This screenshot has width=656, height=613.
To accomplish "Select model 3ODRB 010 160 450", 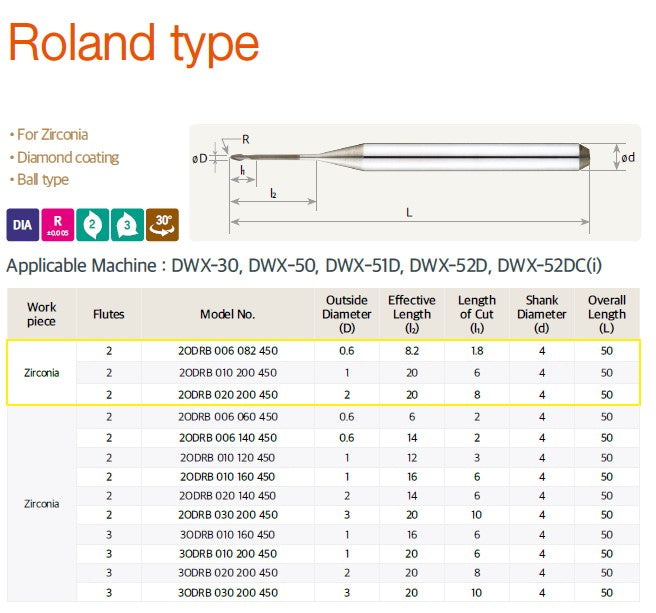I will [x=228, y=535].
